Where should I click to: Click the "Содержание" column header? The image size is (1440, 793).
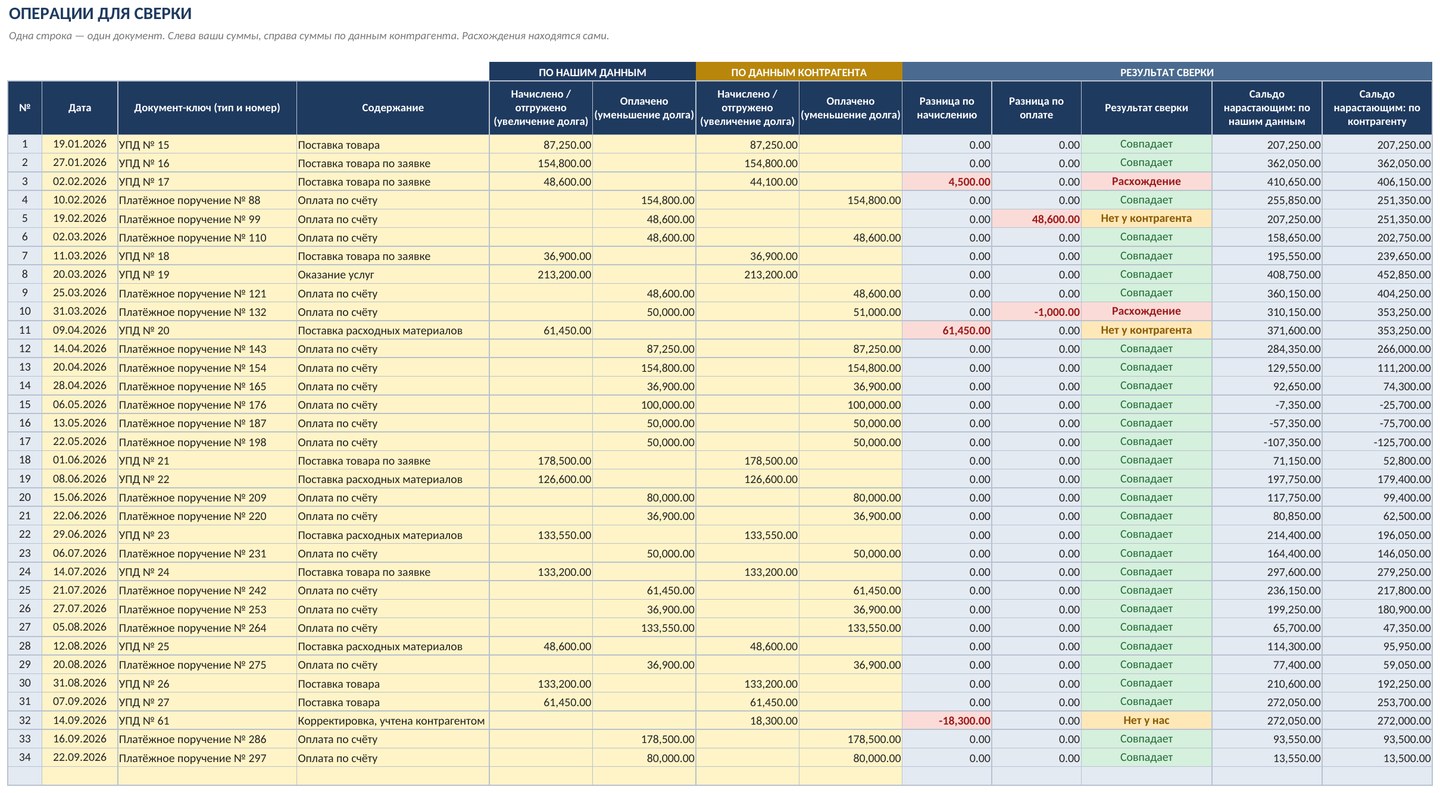[392, 108]
